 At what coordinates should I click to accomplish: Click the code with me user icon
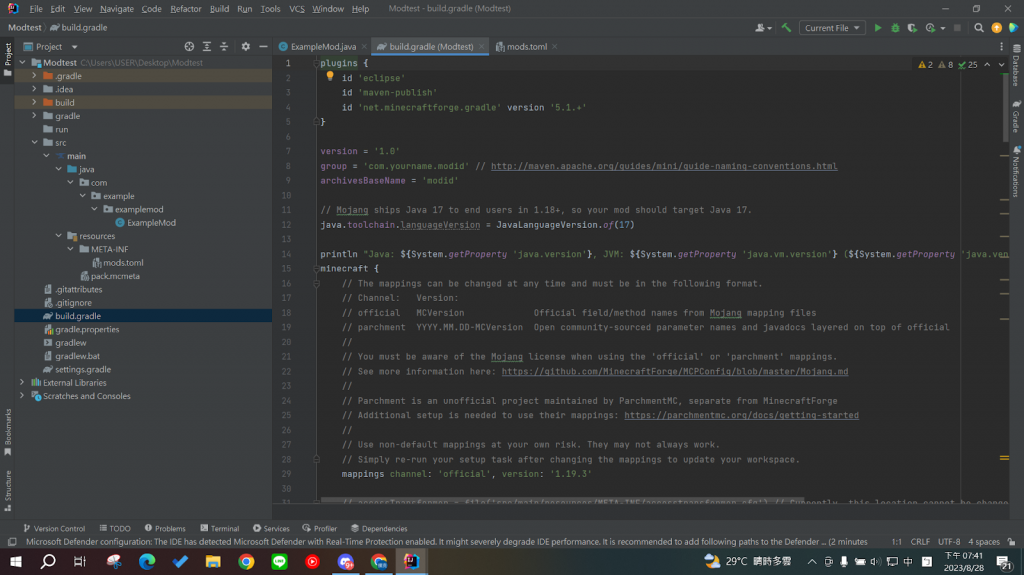click(763, 28)
